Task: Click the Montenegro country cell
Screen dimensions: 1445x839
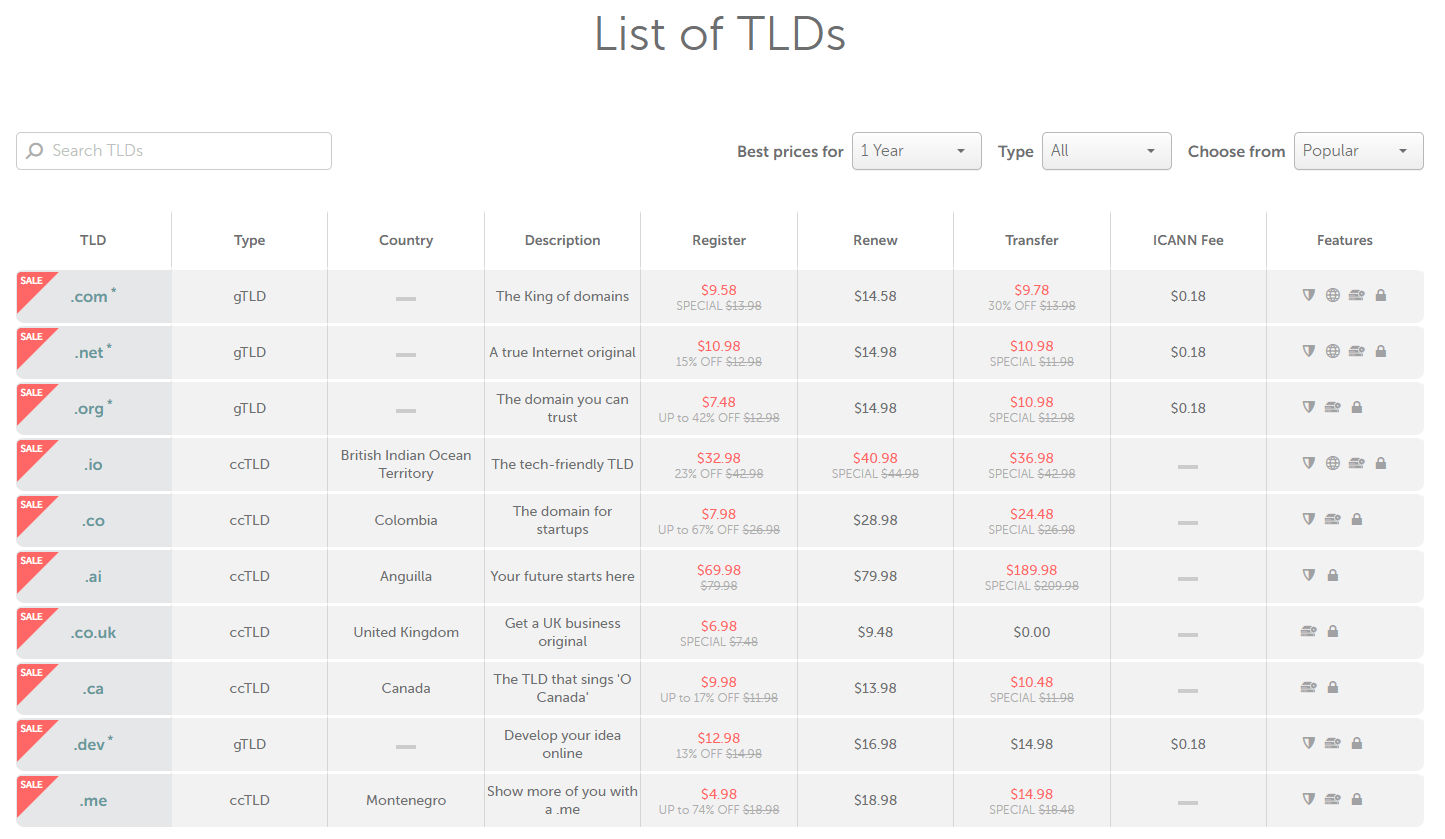Action: click(406, 800)
